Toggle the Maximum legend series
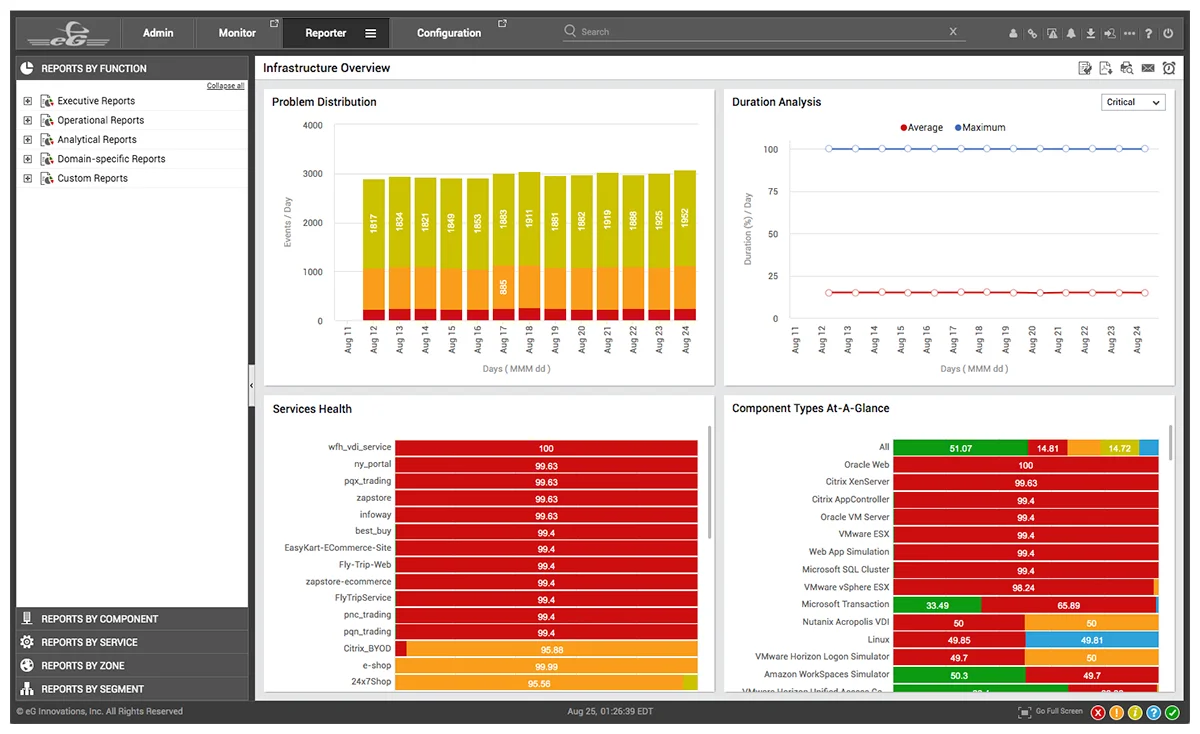Image resolution: width=1200 pixels, height=734 pixels. [x=980, y=127]
